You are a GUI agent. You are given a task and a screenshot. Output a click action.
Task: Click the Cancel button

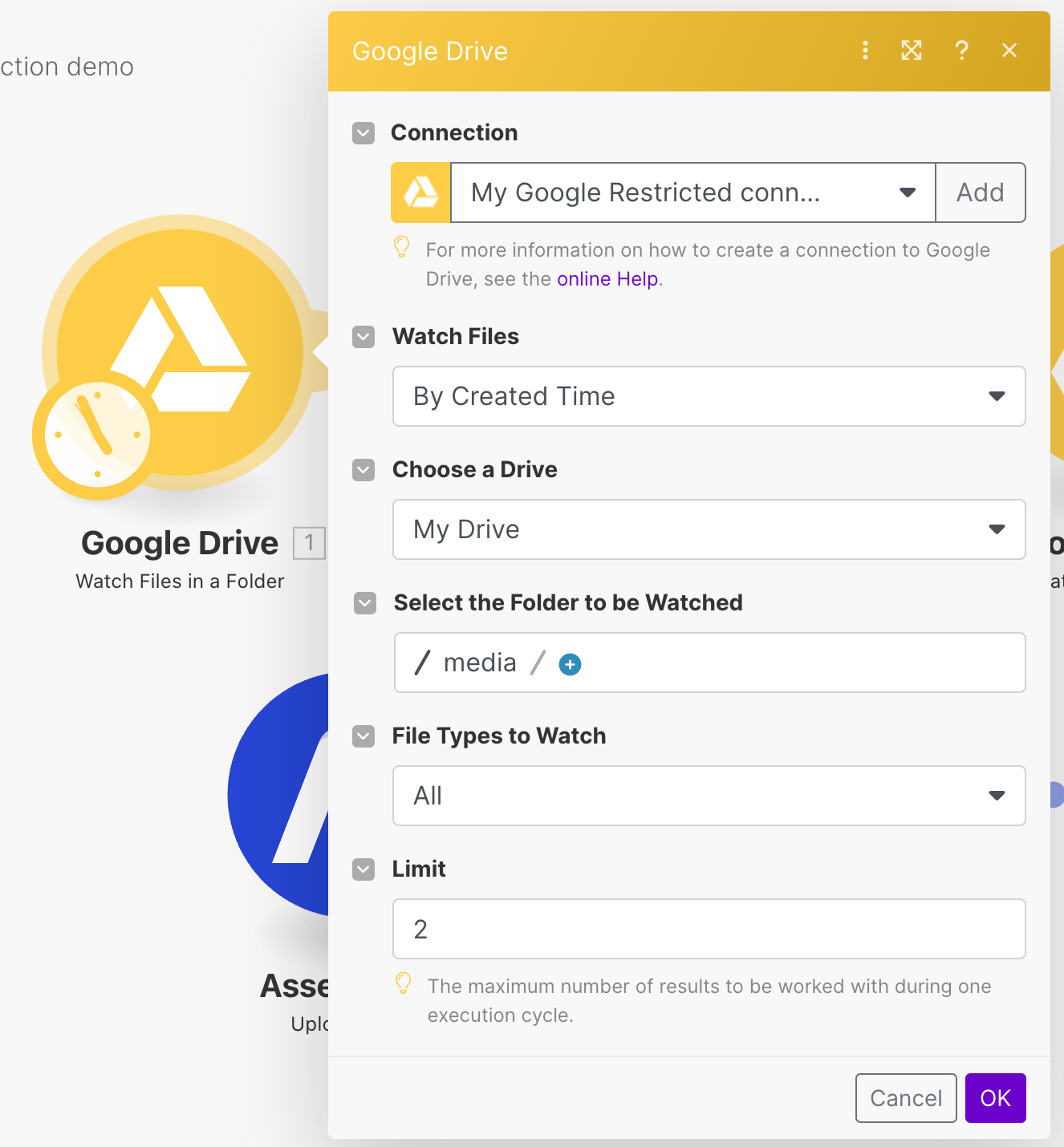(x=906, y=1098)
